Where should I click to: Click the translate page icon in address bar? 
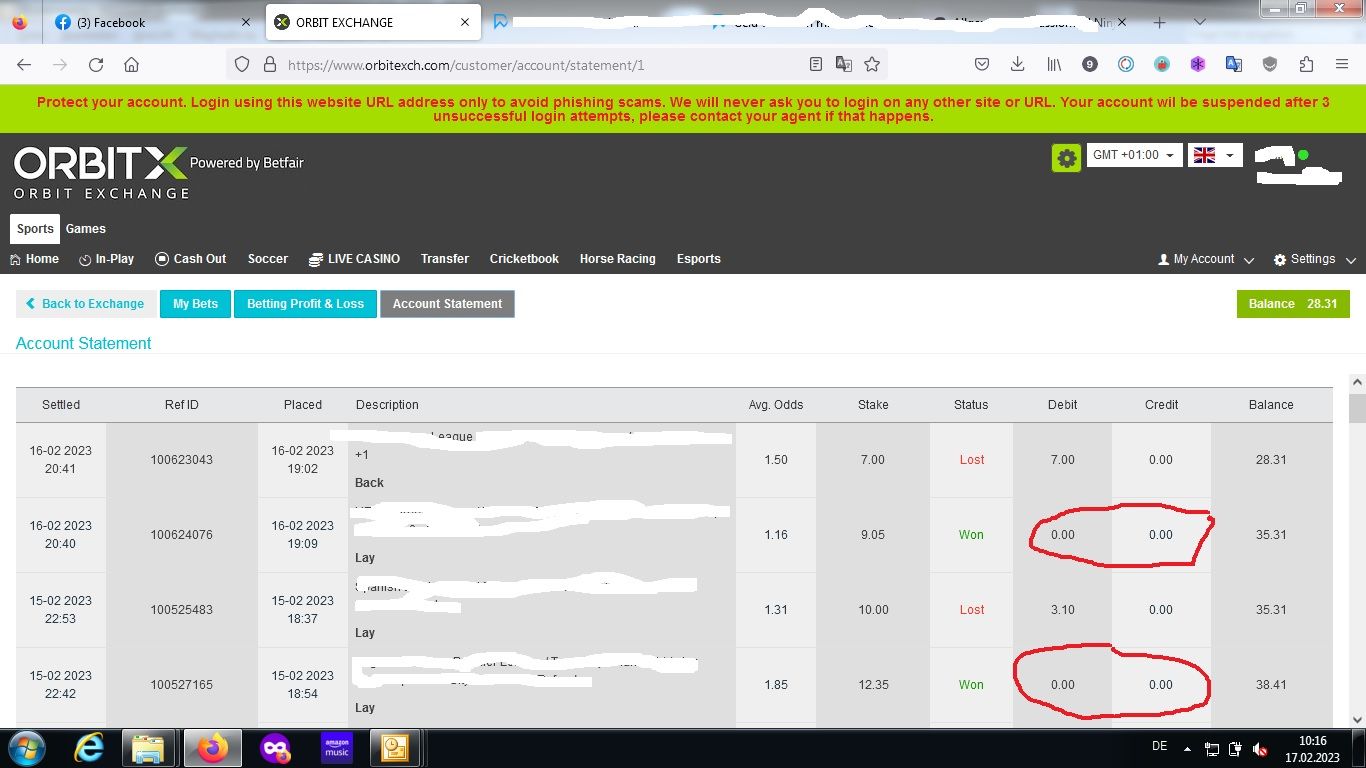(844, 64)
